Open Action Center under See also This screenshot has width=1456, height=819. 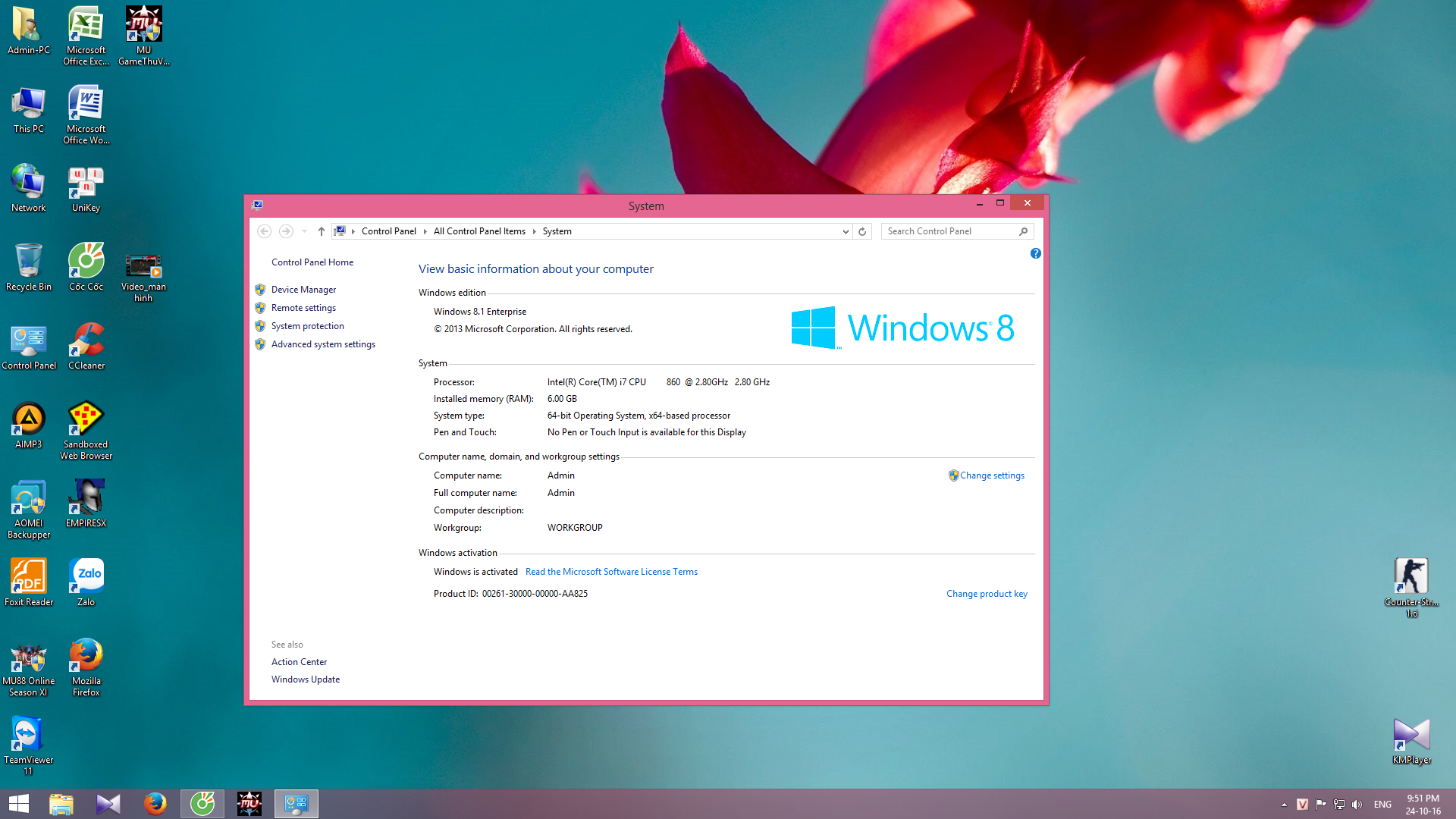[299, 662]
